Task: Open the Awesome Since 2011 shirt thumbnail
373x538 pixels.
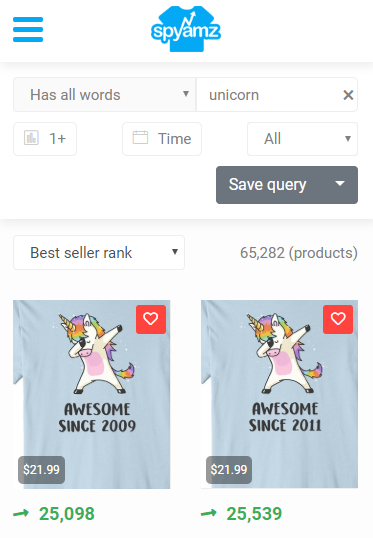Action: (279, 395)
